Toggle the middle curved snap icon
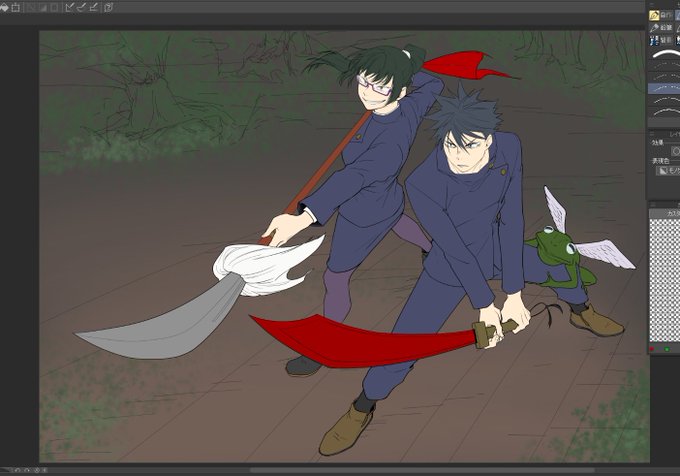Viewport: 680px width, 476px height. pyautogui.click(x=82, y=7)
